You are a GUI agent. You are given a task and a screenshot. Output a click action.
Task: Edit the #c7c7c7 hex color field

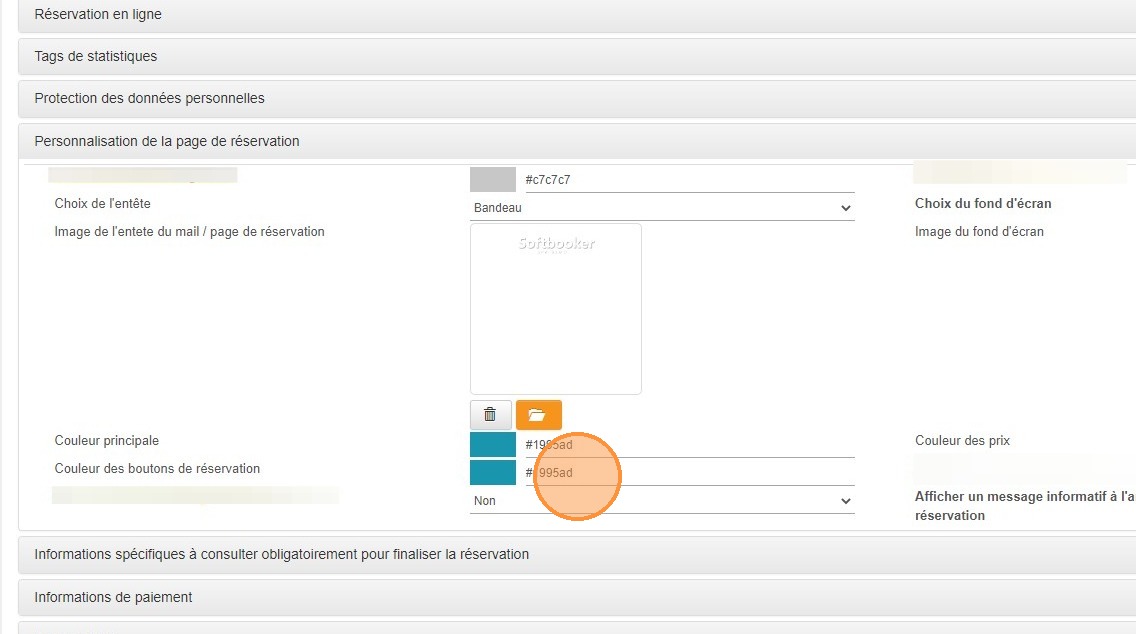[690, 180]
